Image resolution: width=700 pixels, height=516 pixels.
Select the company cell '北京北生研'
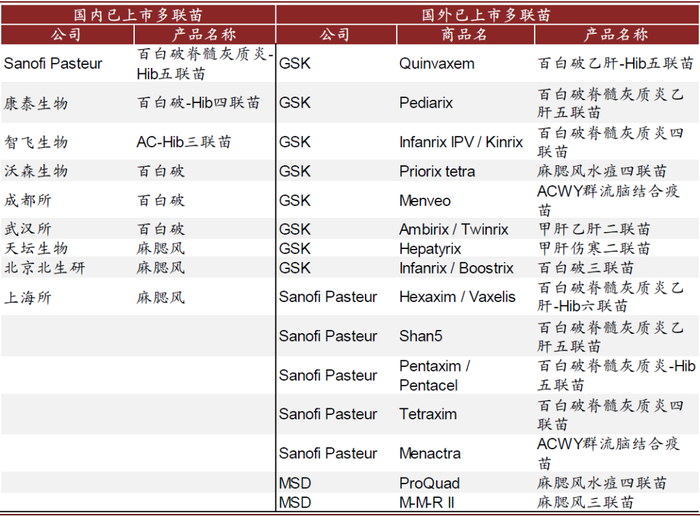[44, 268]
